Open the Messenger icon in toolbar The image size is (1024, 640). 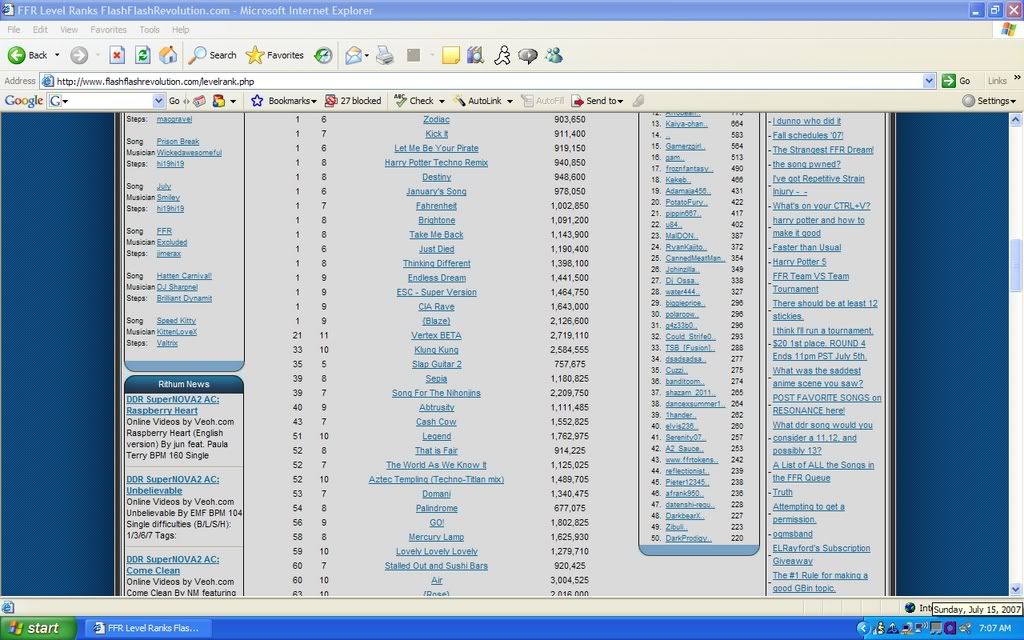(553, 55)
